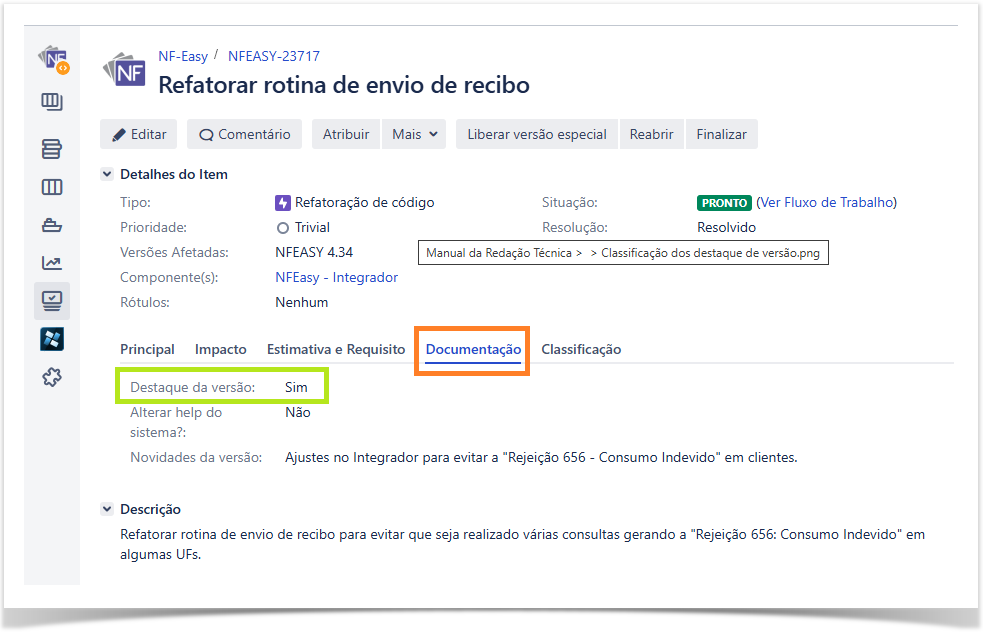983x632 pixels.
Task: Click the Resolvido resolution value
Action: pos(727,228)
